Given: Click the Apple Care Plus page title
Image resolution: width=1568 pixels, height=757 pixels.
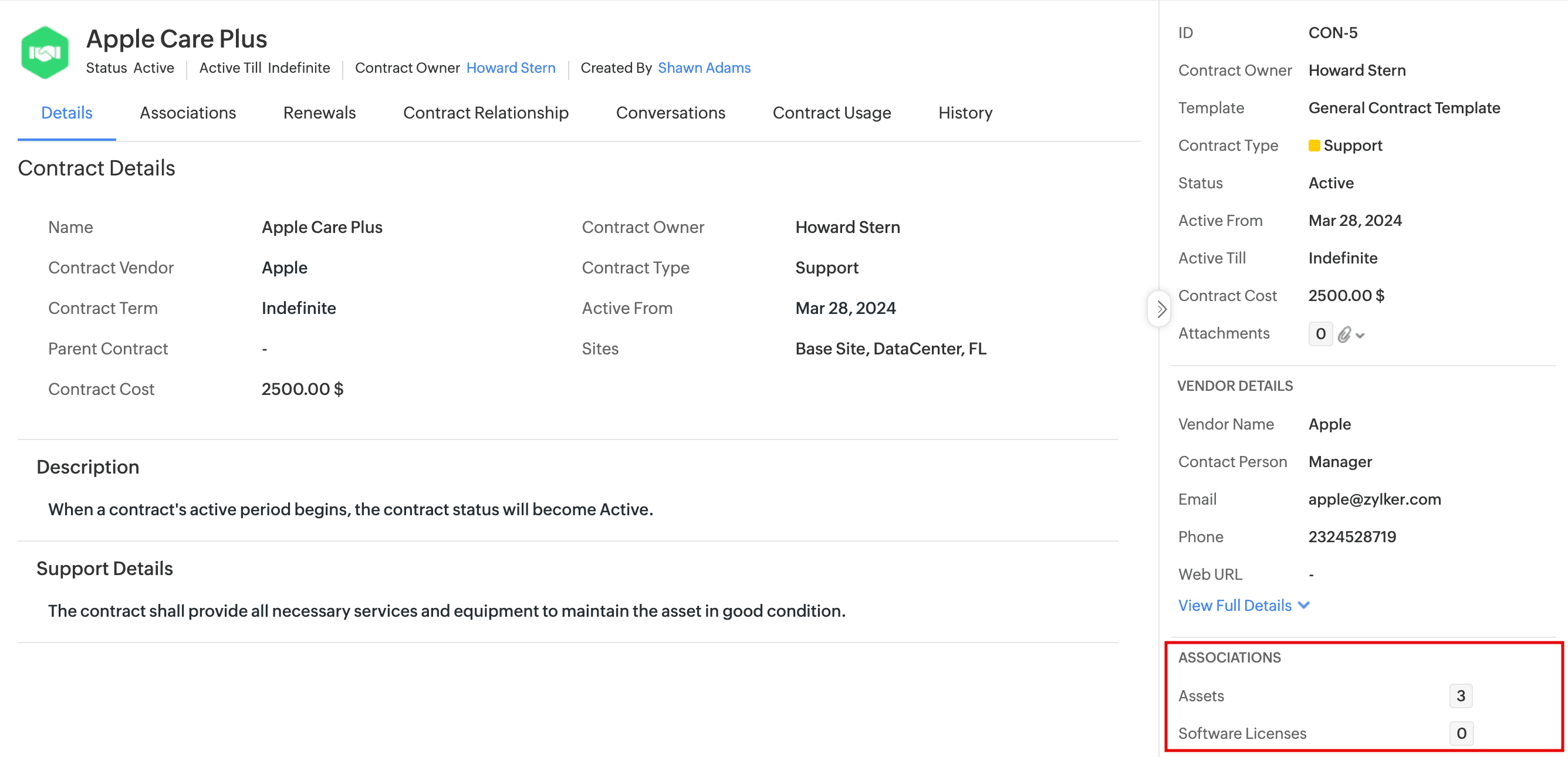Looking at the screenshot, I should (177, 38).
